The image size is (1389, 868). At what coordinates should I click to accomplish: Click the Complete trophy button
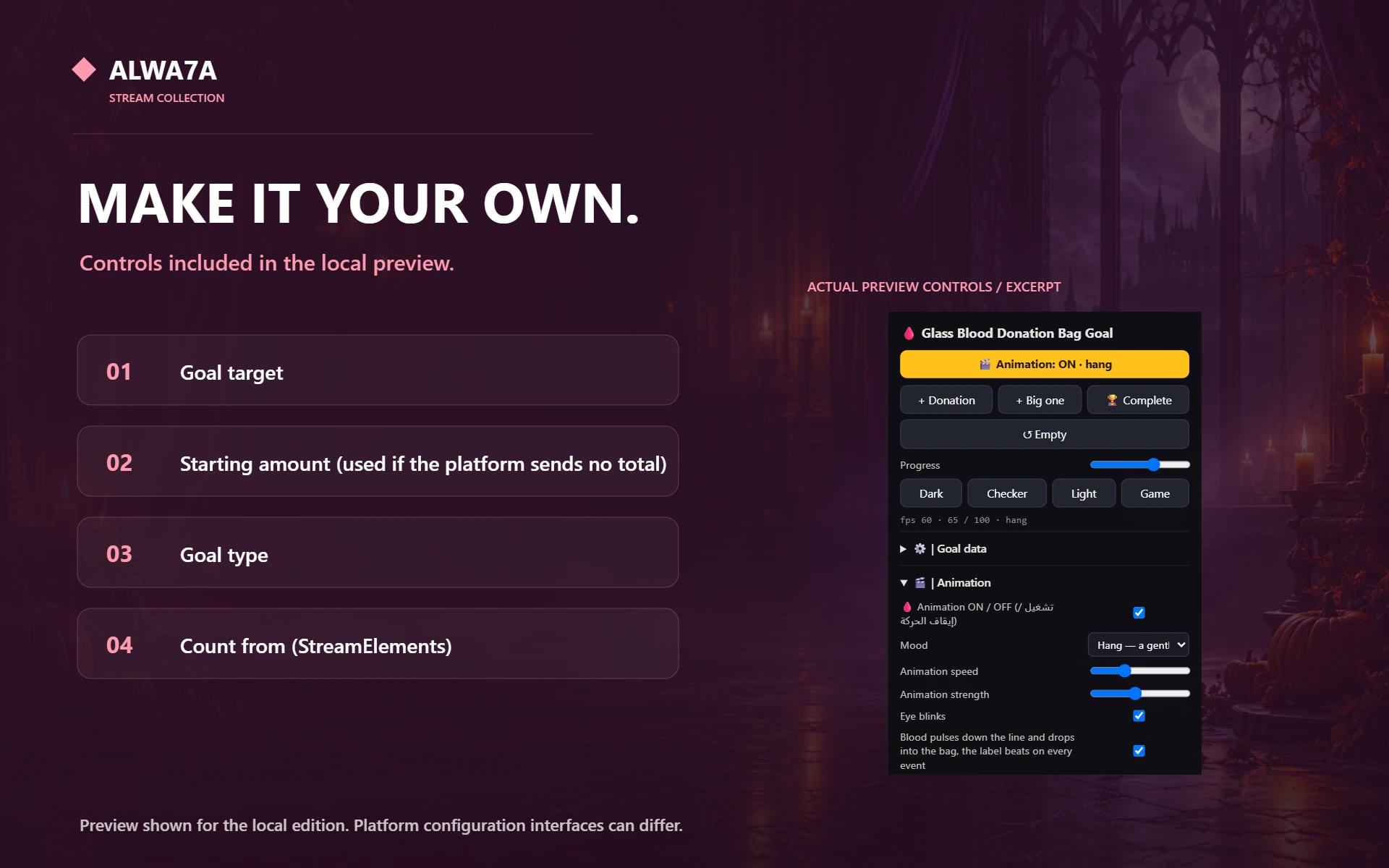(1138, 401)
